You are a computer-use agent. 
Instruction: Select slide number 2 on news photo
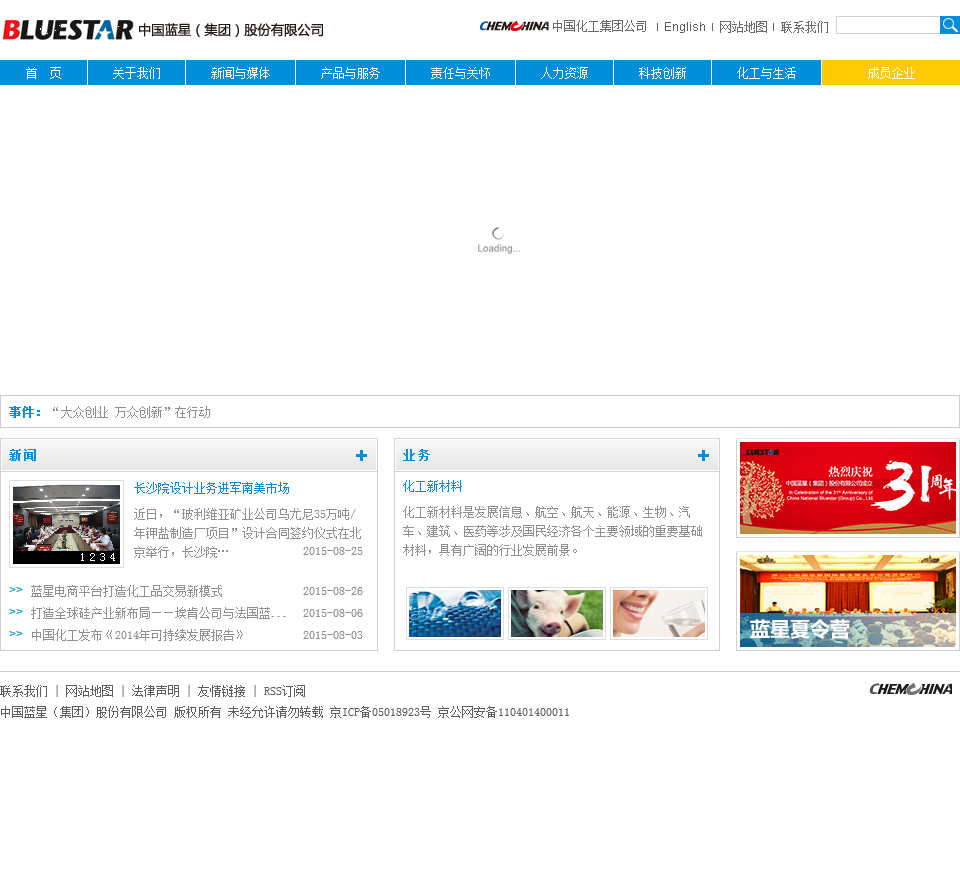[x=92, y=557]
